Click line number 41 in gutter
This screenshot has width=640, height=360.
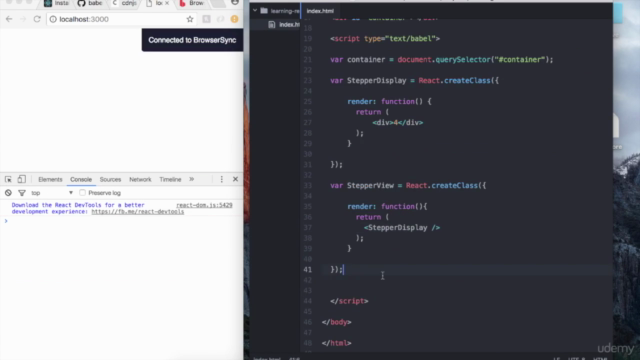tap(307, 269)
